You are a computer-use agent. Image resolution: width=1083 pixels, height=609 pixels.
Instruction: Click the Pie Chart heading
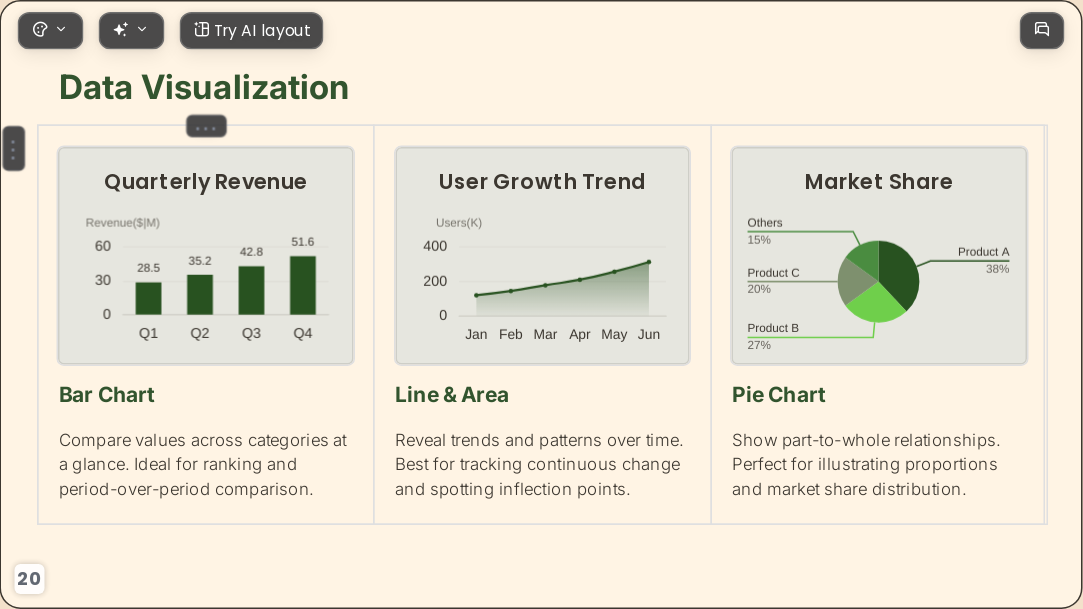click(x=778, y=395)
